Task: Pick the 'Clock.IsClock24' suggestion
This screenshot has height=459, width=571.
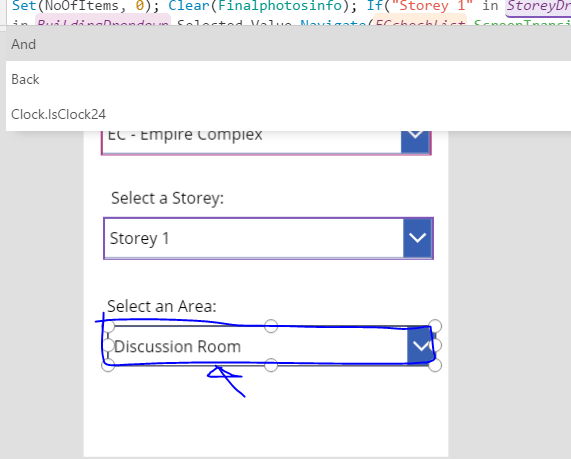Action: (288, 114)
